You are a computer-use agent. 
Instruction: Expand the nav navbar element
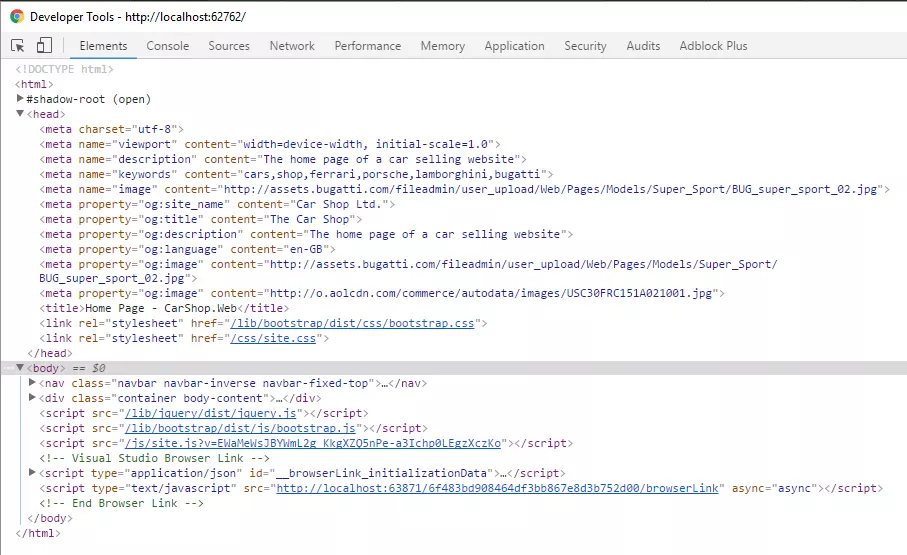33,383
